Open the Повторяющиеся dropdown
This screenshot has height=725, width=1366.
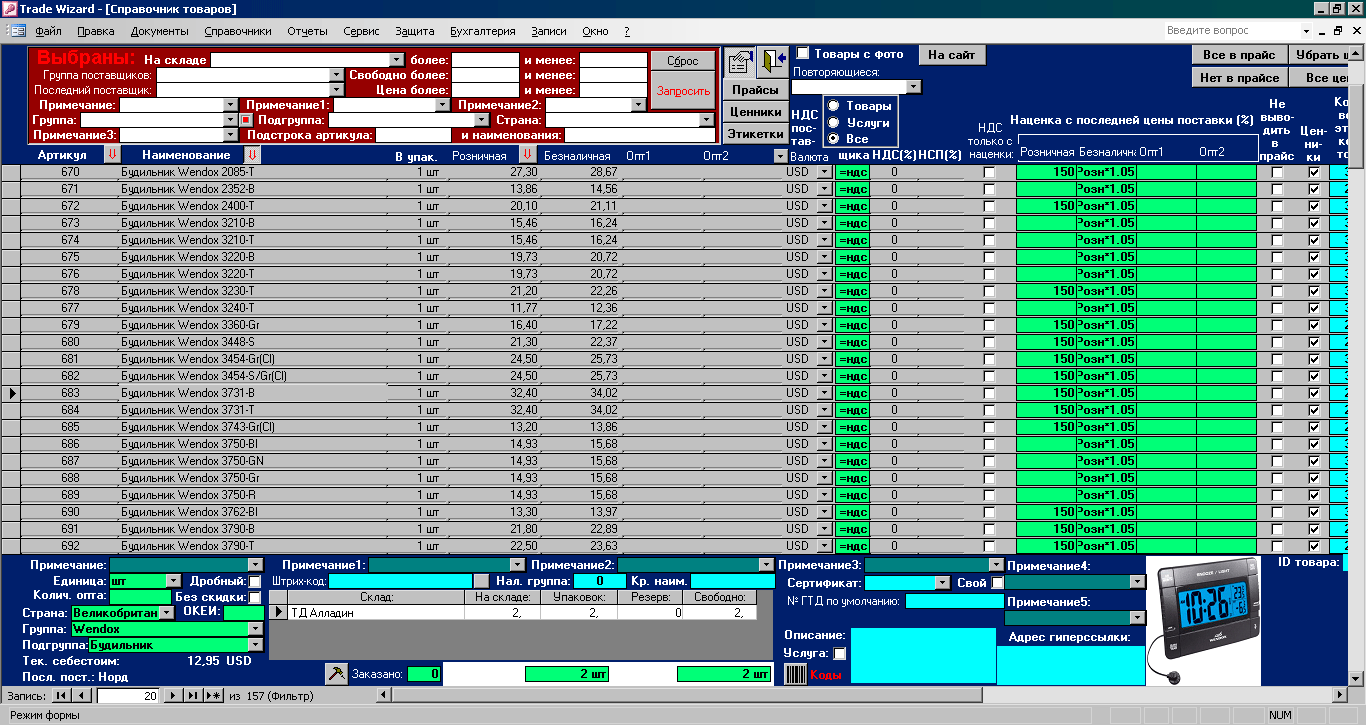click(912, 87)
